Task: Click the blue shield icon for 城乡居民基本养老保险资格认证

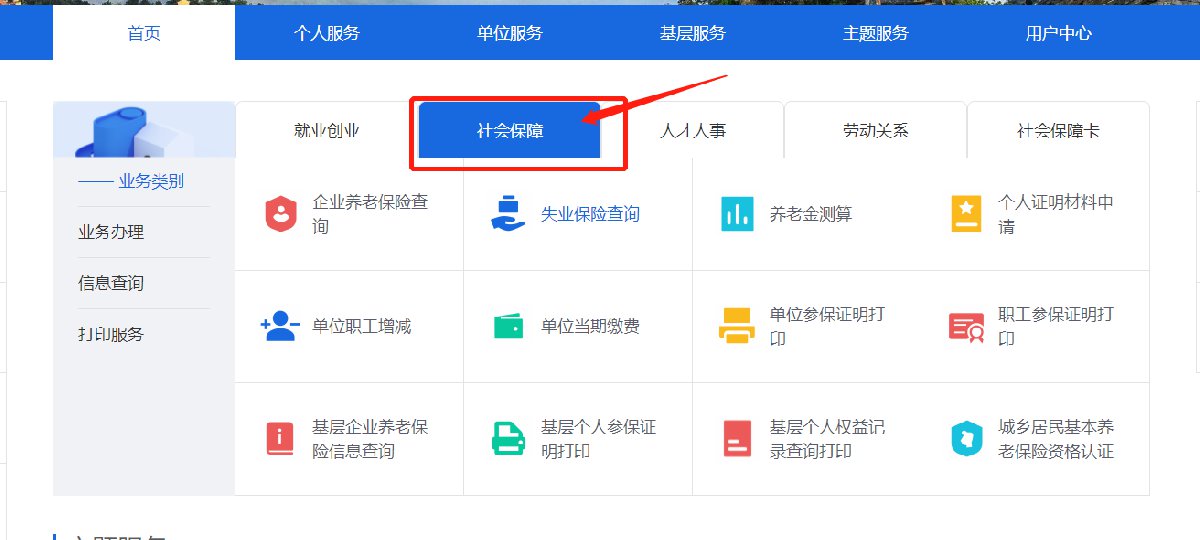Action: point(966,439)
